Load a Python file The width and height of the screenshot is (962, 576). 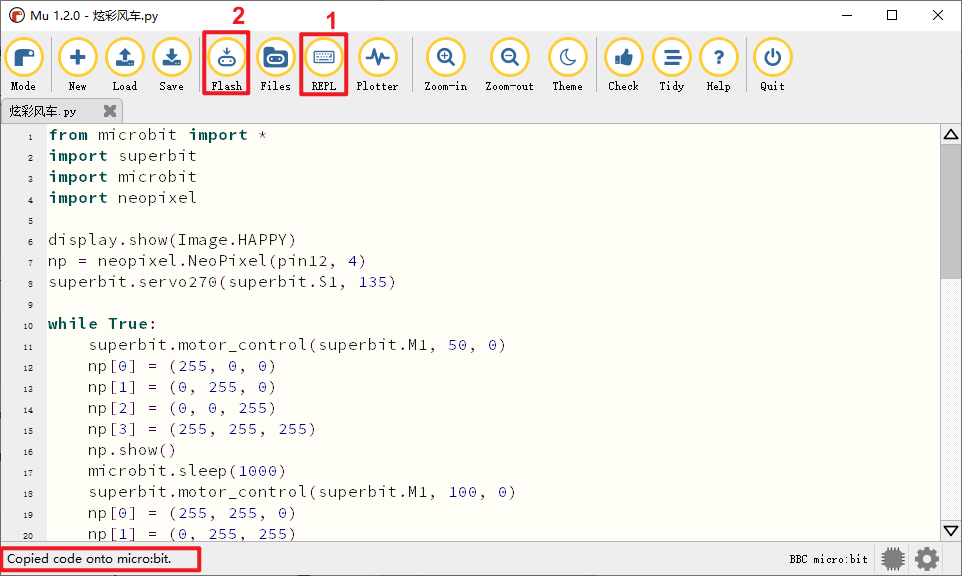125,64
